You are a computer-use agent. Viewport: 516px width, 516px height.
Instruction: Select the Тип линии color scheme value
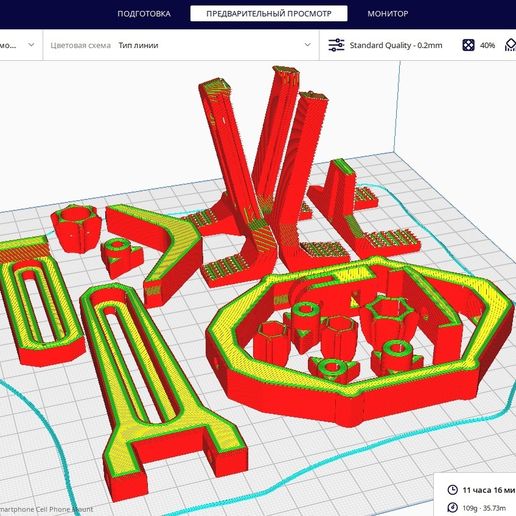tap(138, 45)
